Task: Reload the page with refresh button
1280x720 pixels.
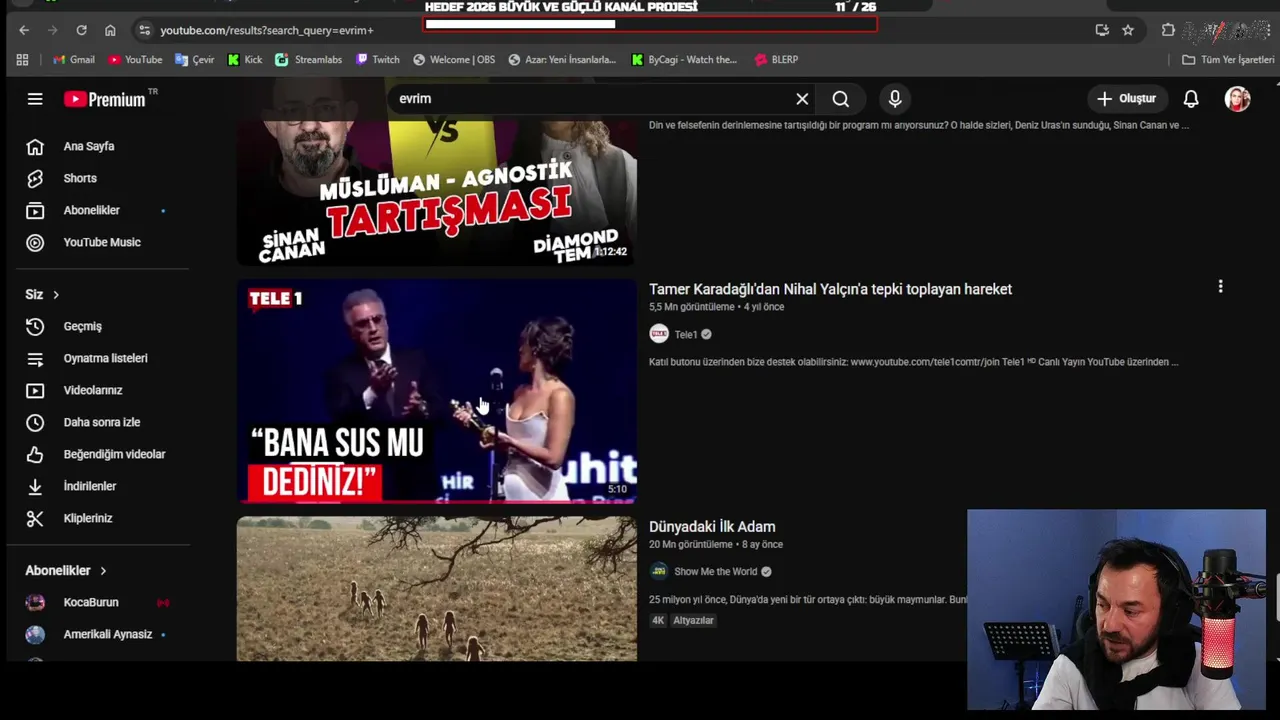Action: pos(82,30)
